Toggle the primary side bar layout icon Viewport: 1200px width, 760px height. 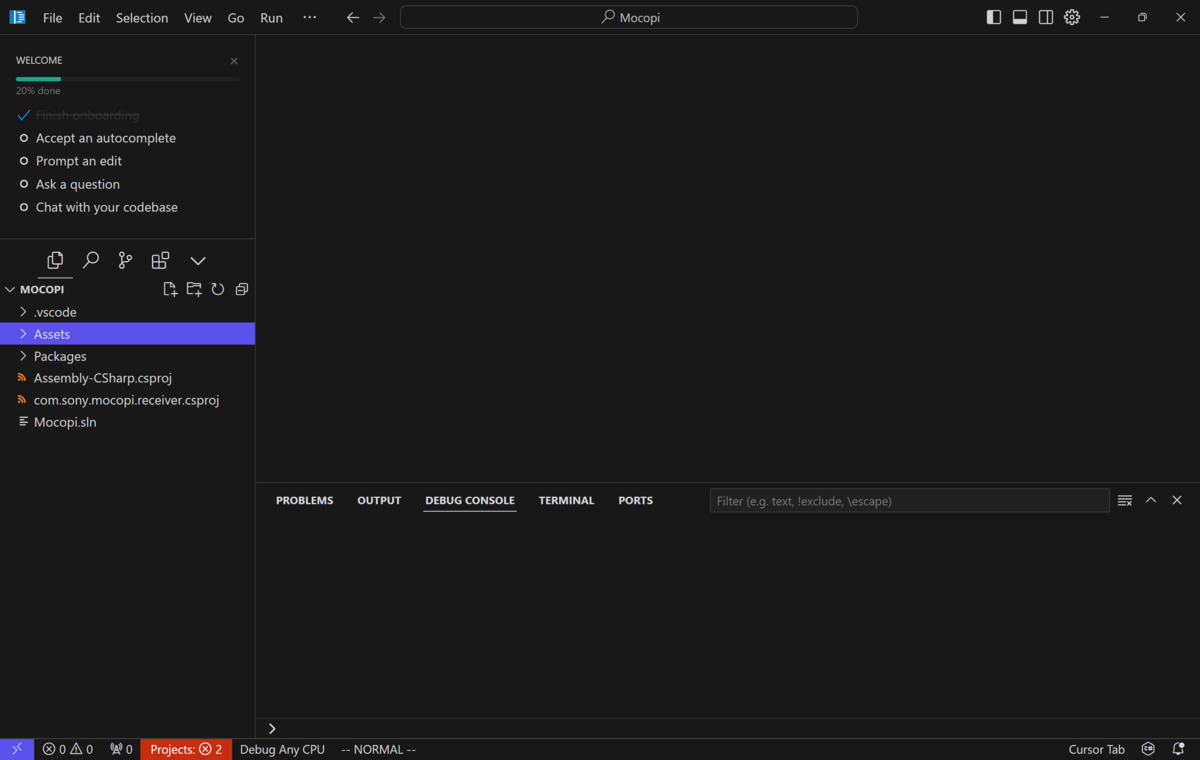(994, 17)
